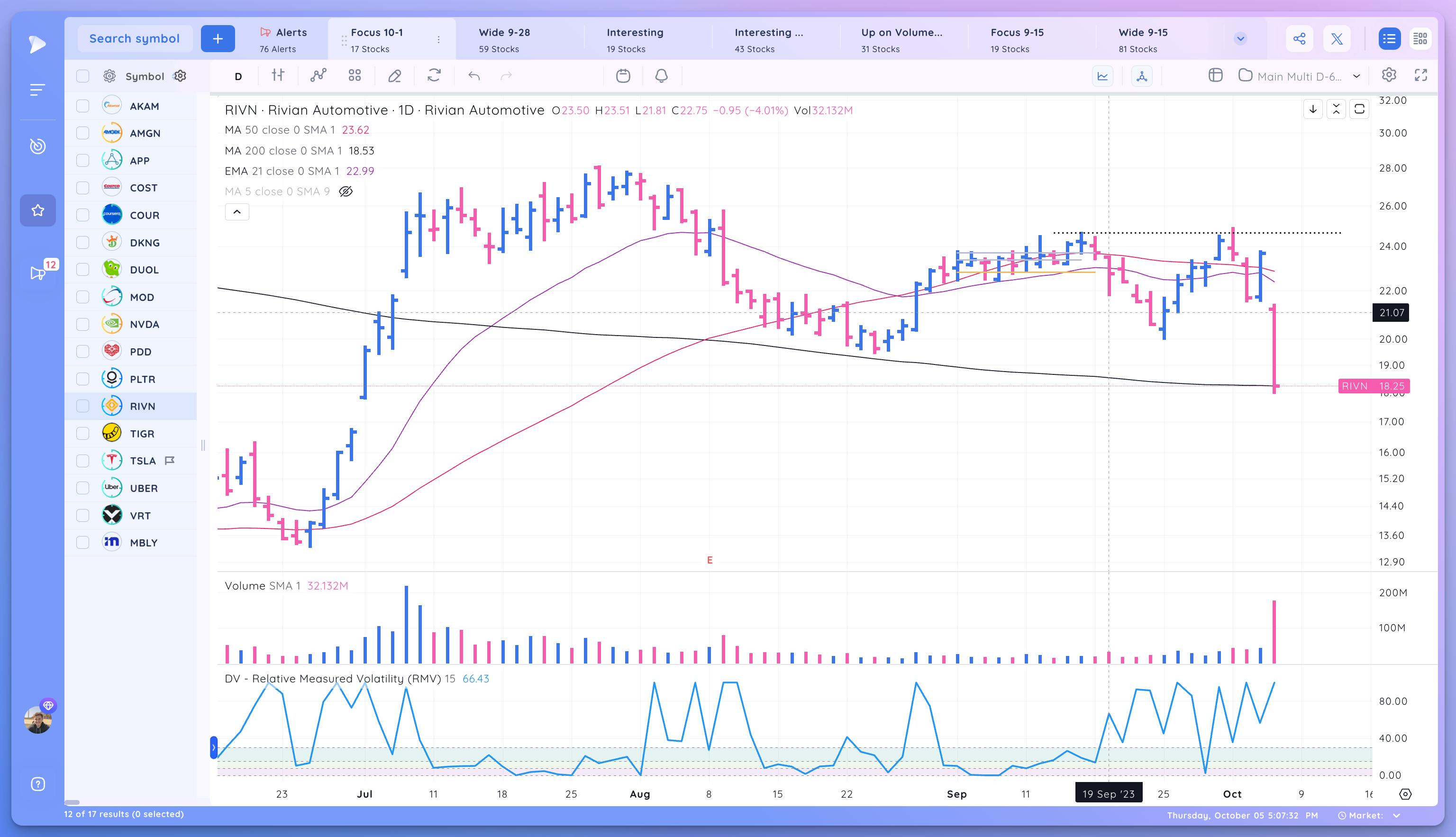This screenshot has height=837, width=1456.
Task: Click the flag next to TSLA
Action: [170, 461]
